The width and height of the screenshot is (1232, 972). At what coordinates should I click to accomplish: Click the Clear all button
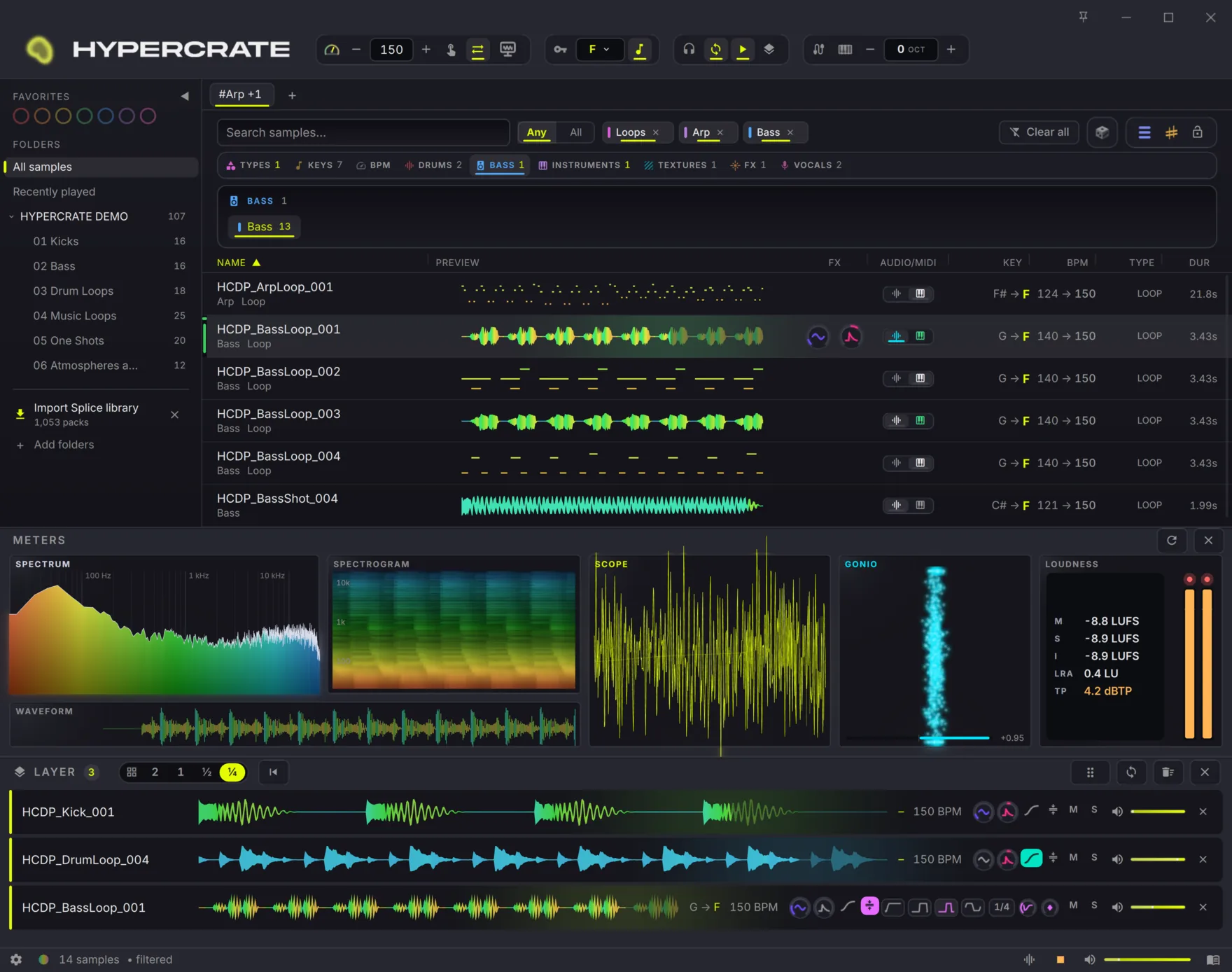(x=1039, y=132)
